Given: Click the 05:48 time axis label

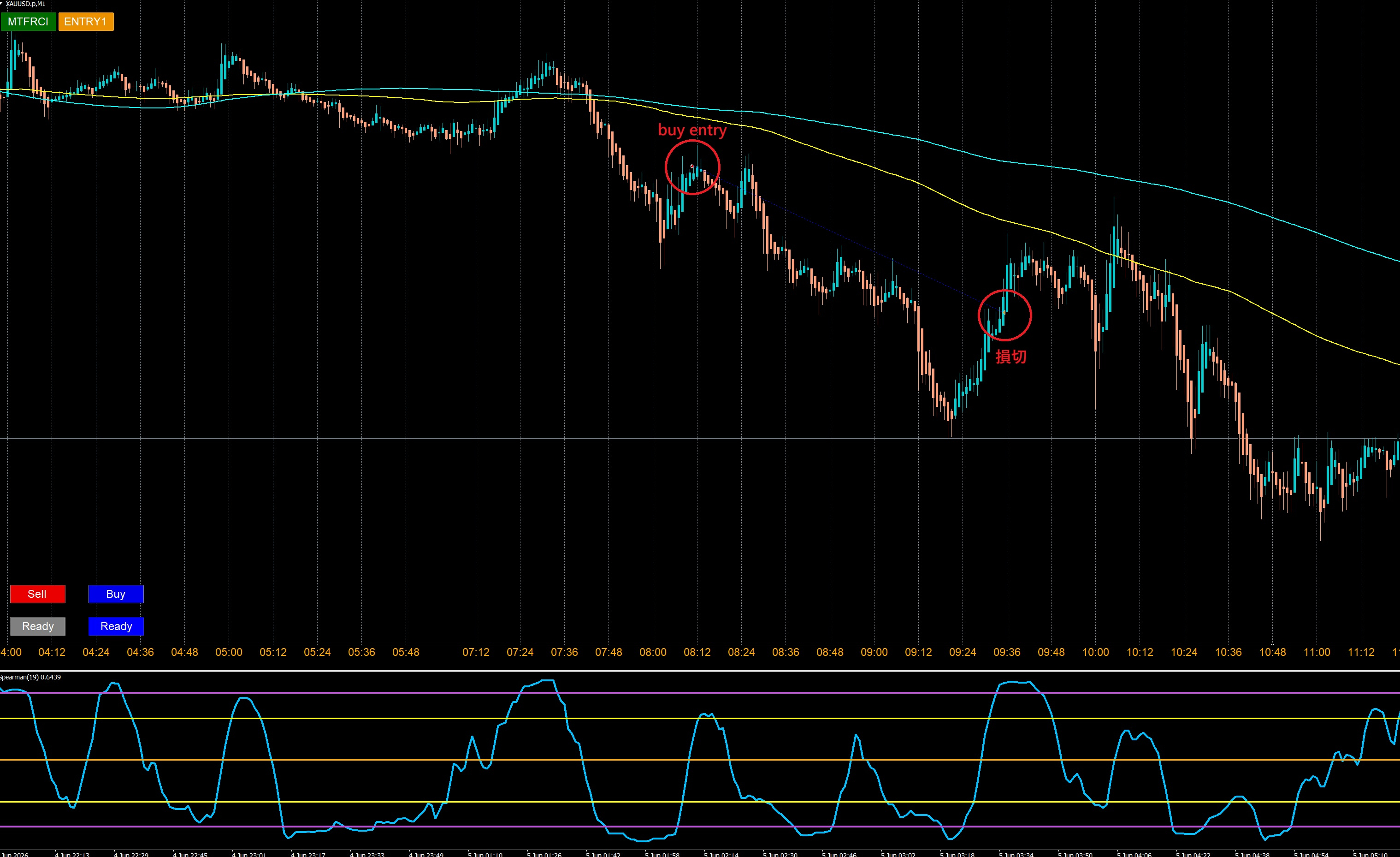Looking at the screenshot, I should tap(406, 652).
